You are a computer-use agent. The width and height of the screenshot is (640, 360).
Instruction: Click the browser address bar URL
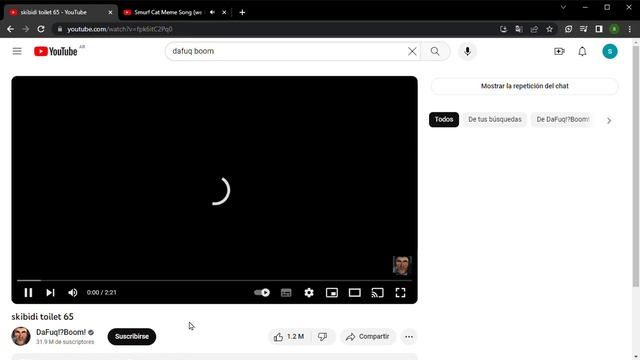click(x=120, y=29)
